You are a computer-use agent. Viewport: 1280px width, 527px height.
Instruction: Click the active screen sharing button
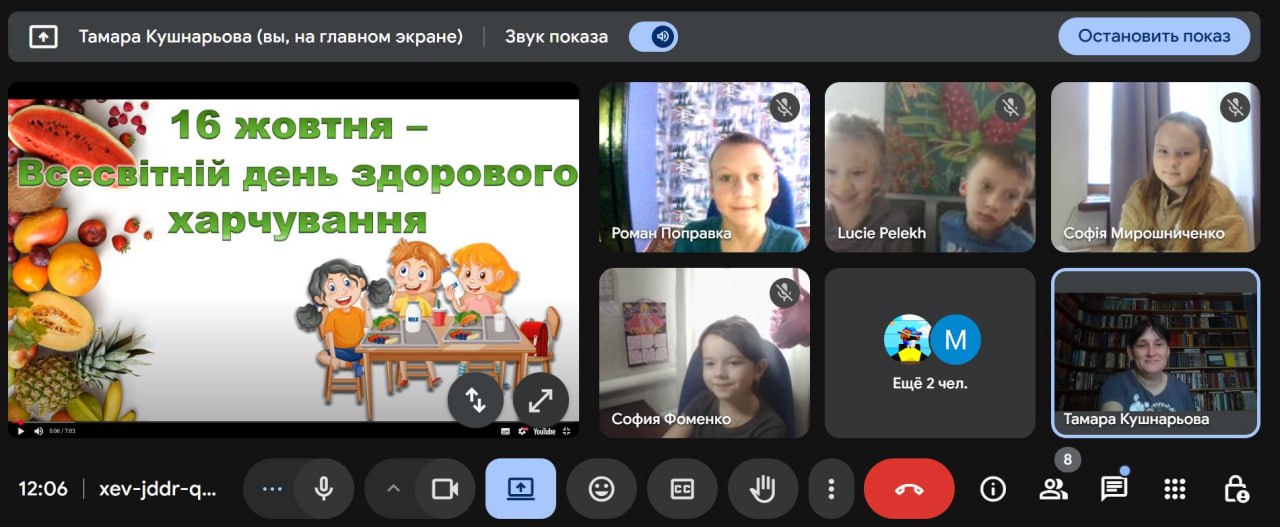pyautogui.click(x=520, y=488)
